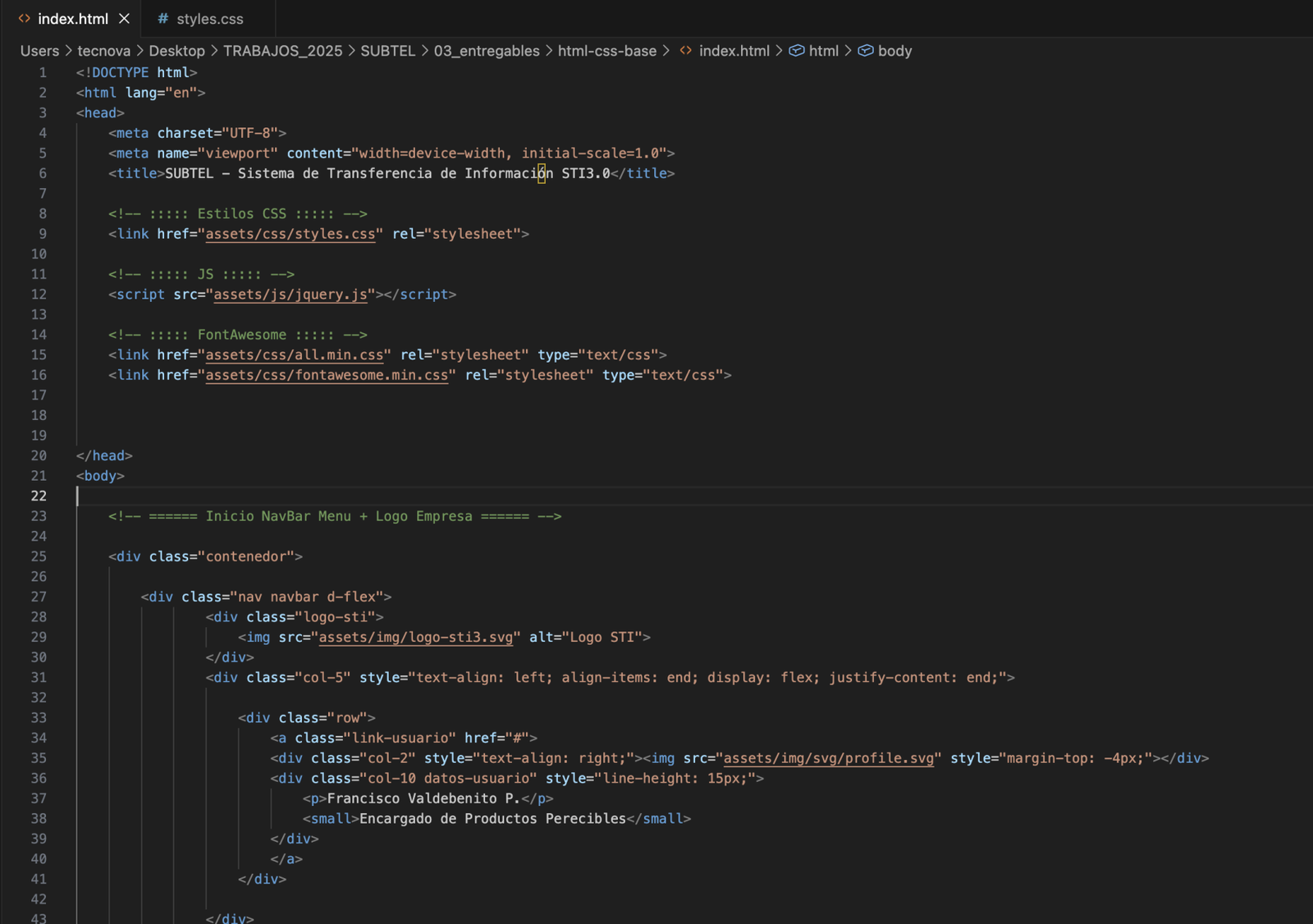Click line number 1 in the gutter

[x=43, y=73]
